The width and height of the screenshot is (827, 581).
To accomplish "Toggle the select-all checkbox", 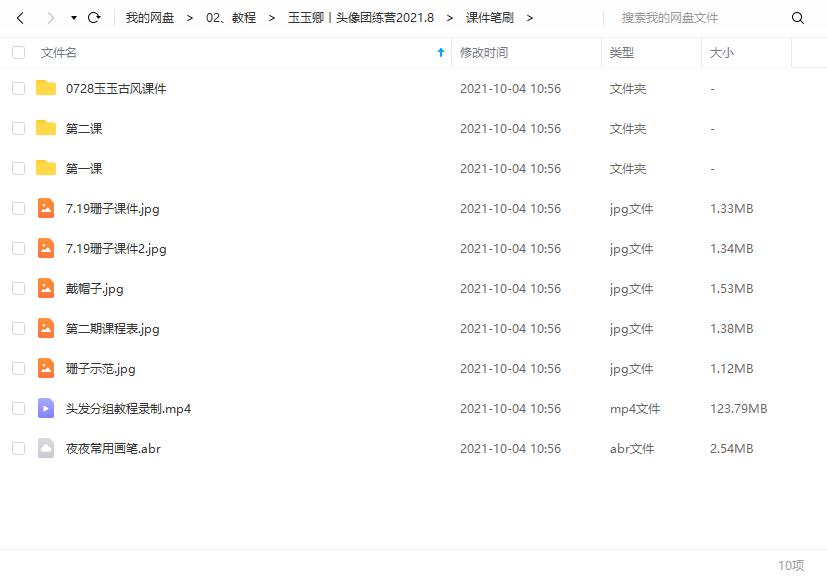I will pos(18,52).
